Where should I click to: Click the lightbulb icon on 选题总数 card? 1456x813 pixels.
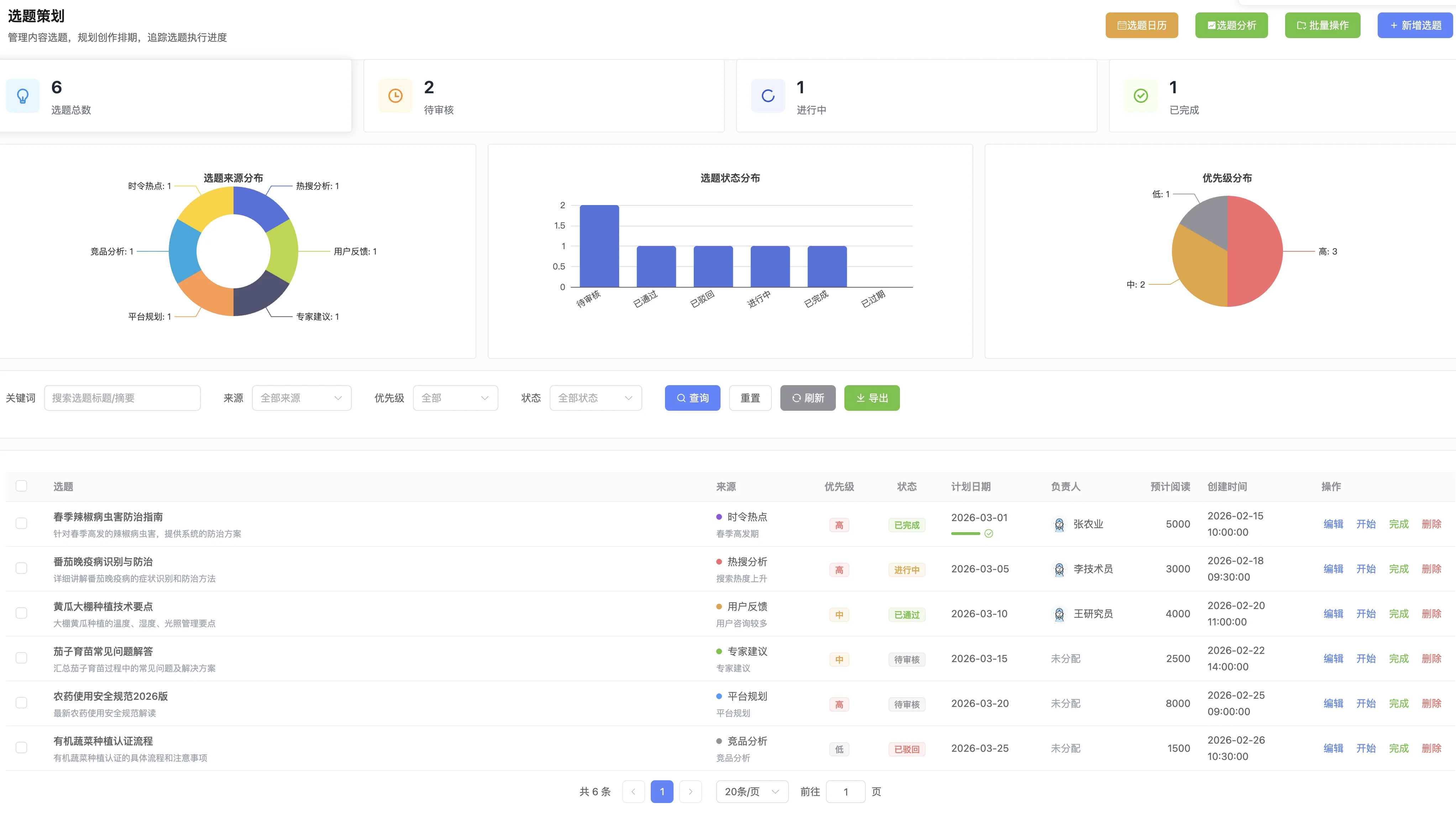coord(23,95)
